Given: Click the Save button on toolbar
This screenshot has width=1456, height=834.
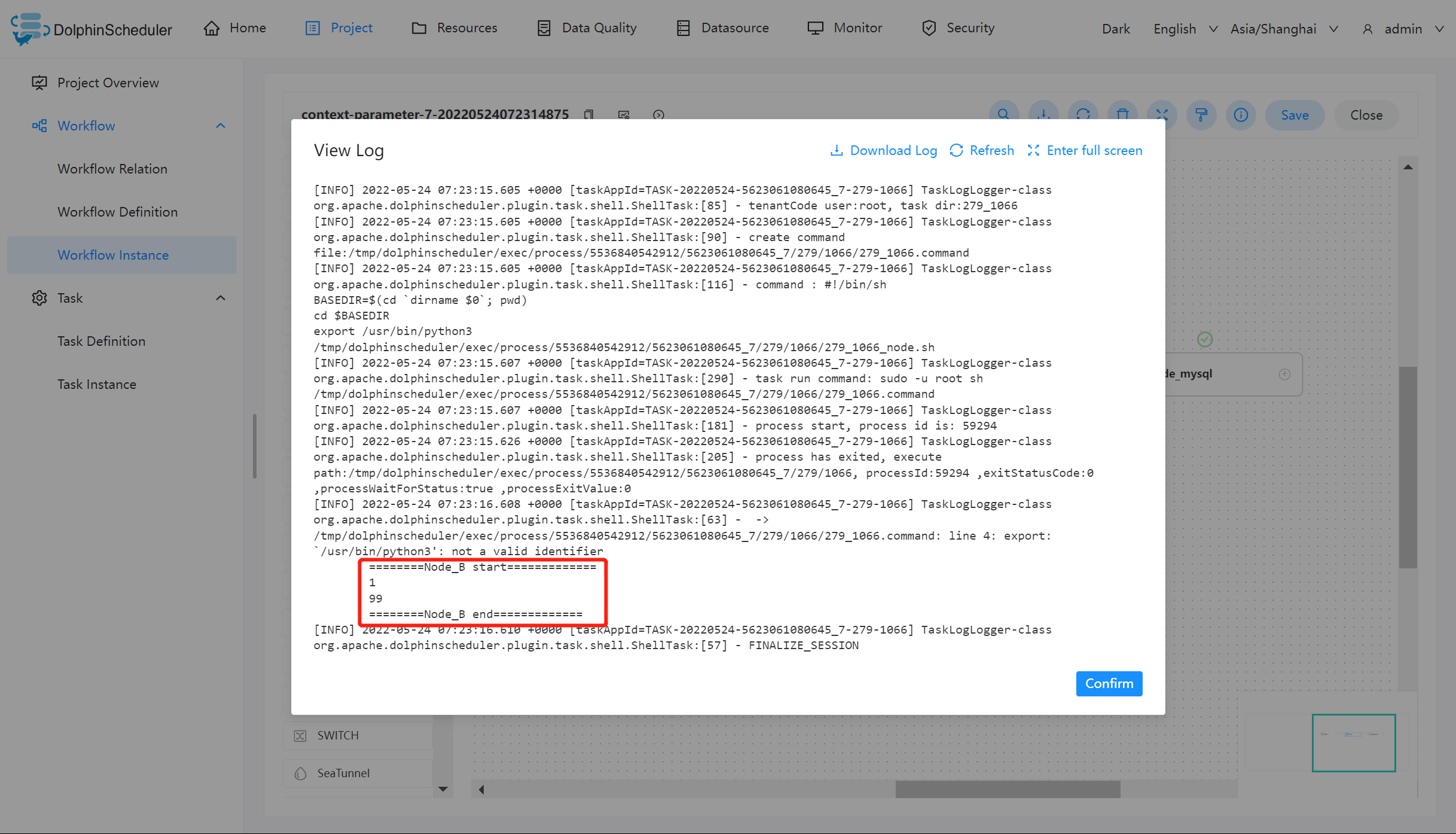Looking at the screenshot, I should (1294, 115).
